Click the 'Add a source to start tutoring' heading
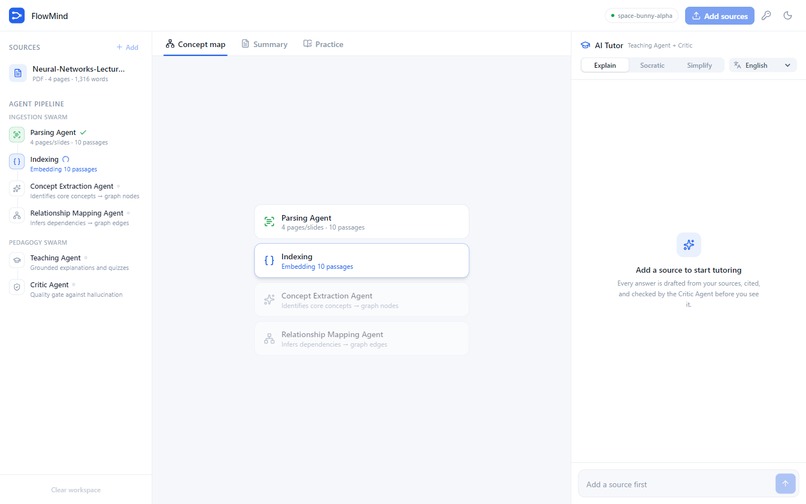 click(688, 270)
